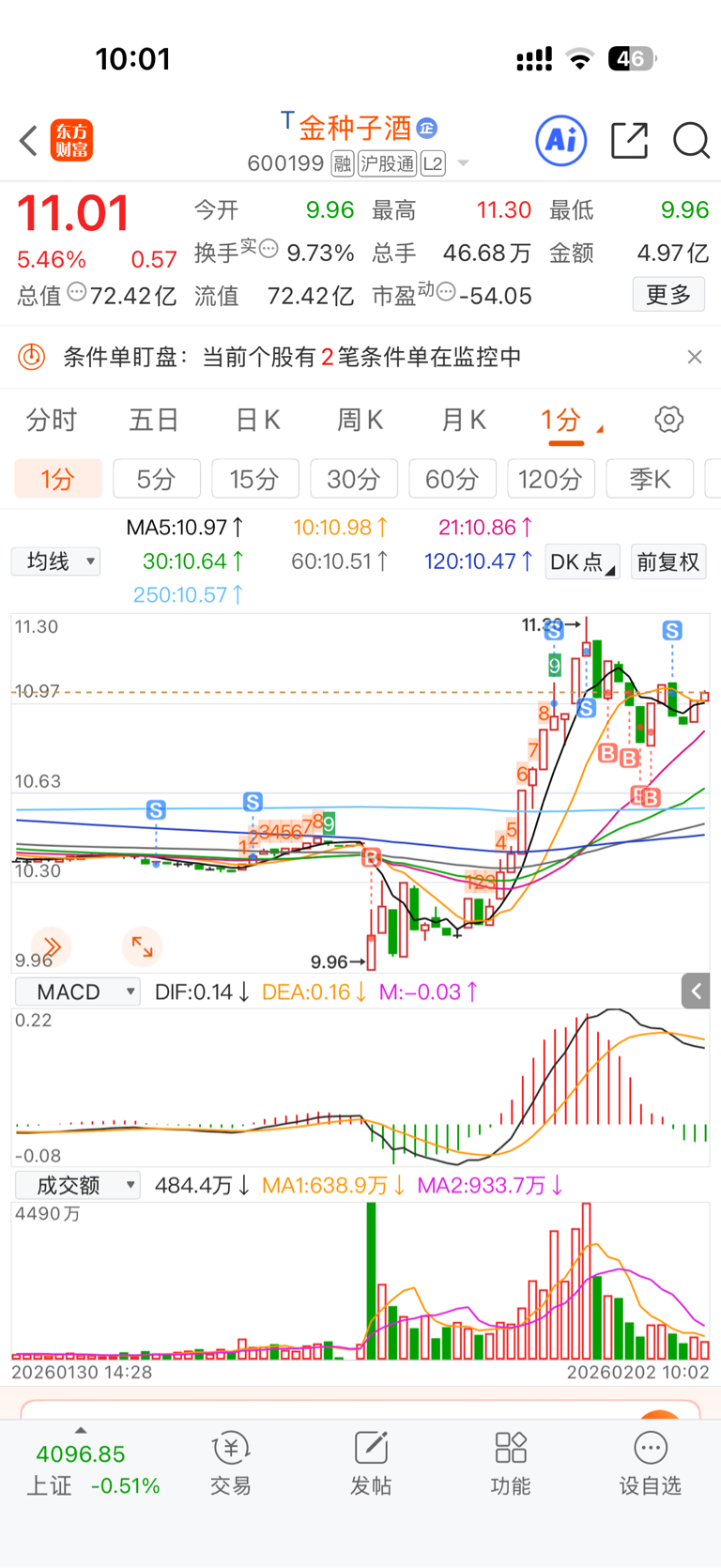Switch to 月K tab
721x1568 pixels.
pyautogui.click(x=464, y=420)
